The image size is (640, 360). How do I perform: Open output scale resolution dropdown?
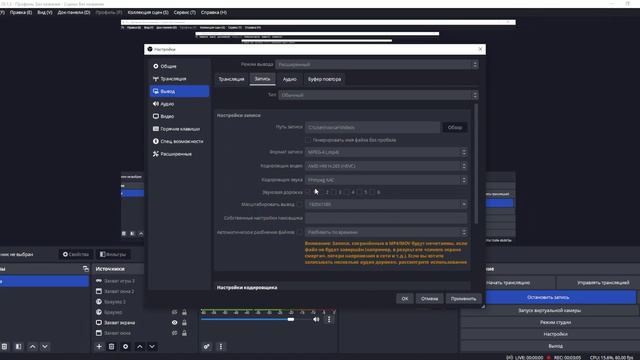pos(386,204)
